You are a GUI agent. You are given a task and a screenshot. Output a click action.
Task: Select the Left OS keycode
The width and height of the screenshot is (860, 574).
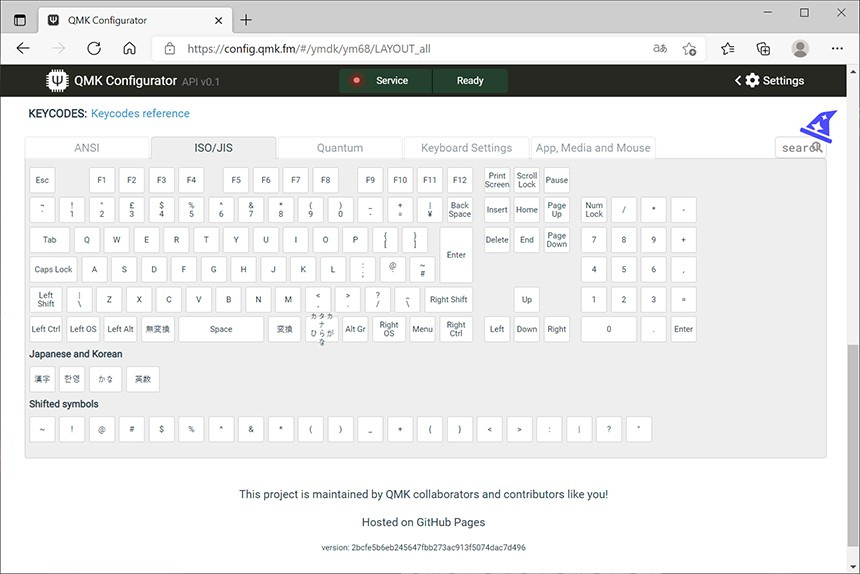(83, 329)
